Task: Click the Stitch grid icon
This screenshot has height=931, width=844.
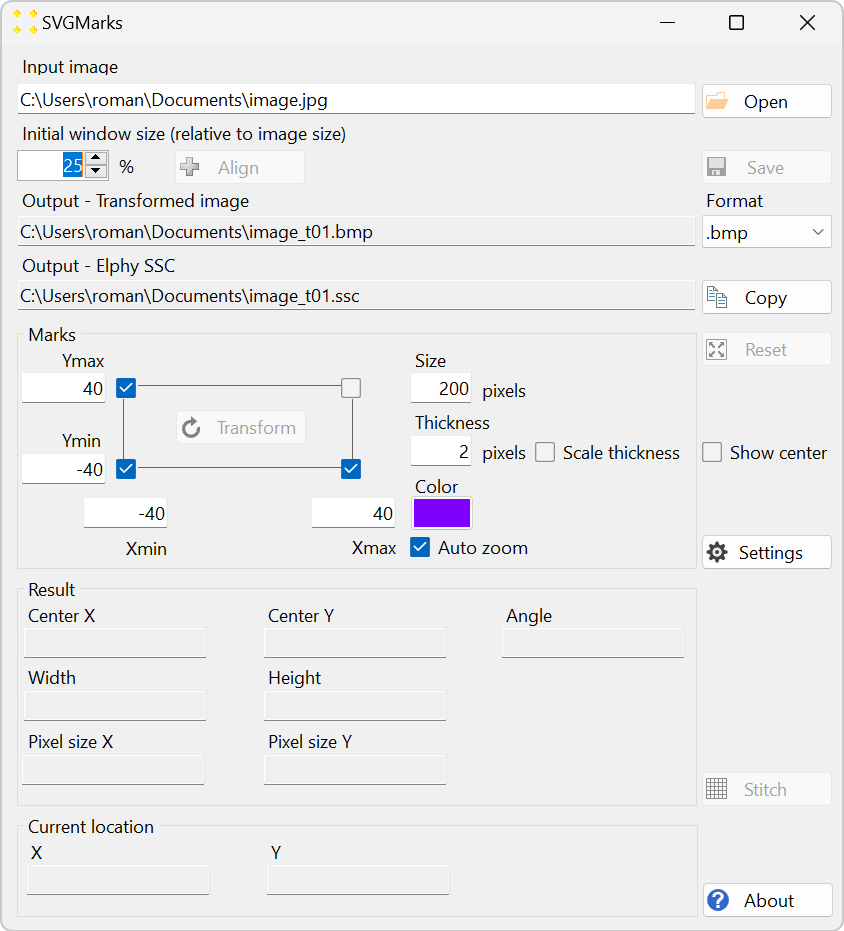Action: [716, 789]
